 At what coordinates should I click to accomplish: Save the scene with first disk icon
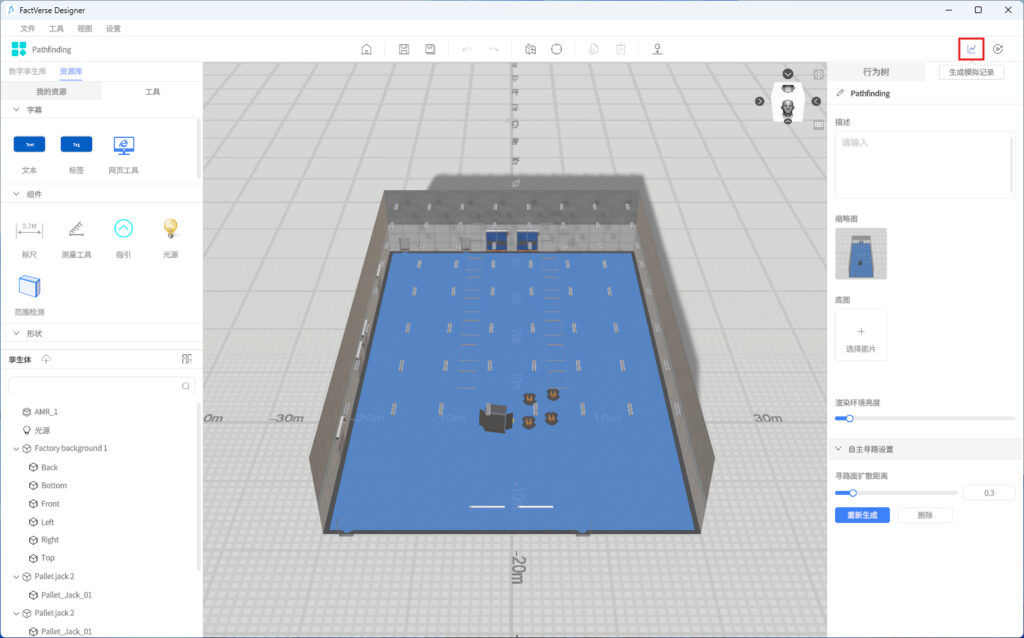404,49
